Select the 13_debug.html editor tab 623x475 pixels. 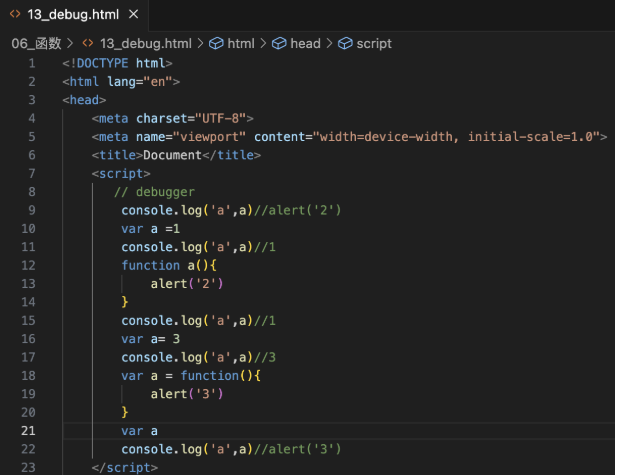(74, 15)
